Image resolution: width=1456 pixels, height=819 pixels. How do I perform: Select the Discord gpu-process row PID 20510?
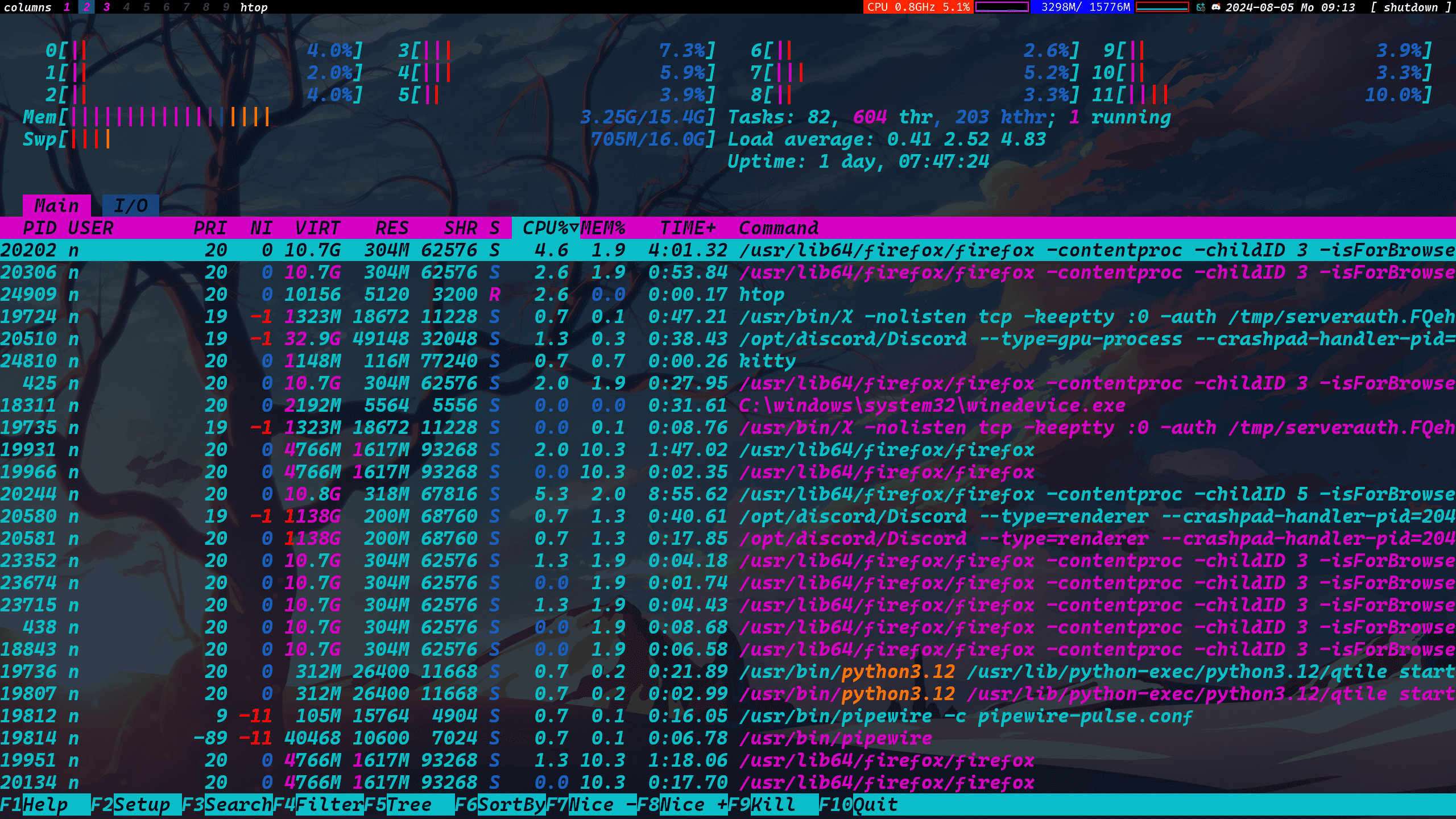(x=728, y=339)
